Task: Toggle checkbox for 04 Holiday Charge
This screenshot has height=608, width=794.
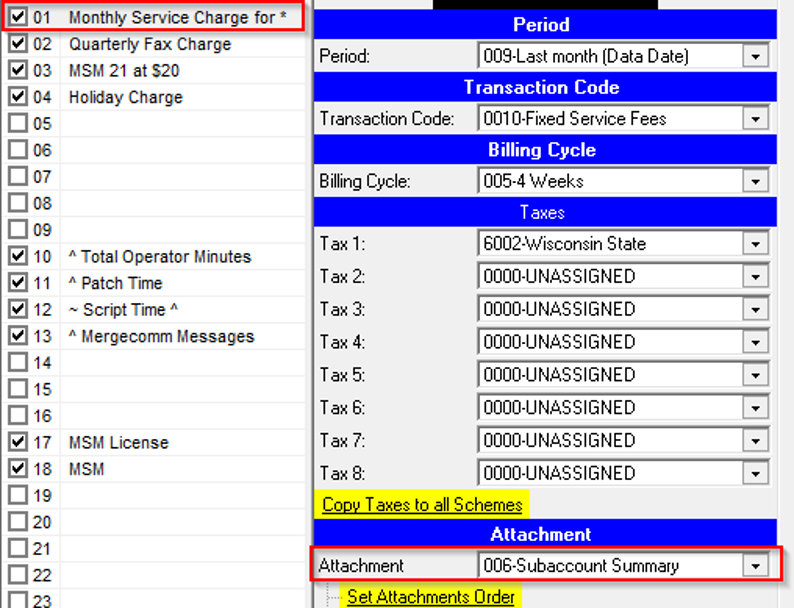Action: 18,97
